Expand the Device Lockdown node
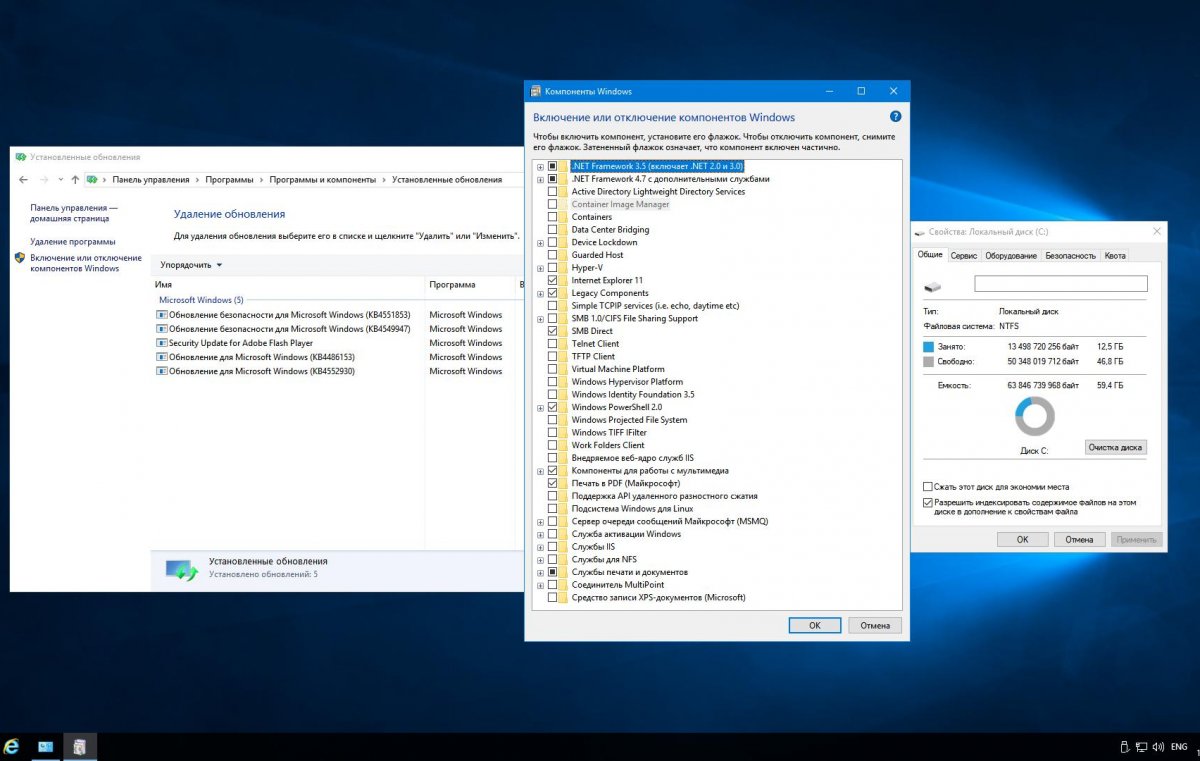The width and height of the screenshot is (1200, 761). 540,243
